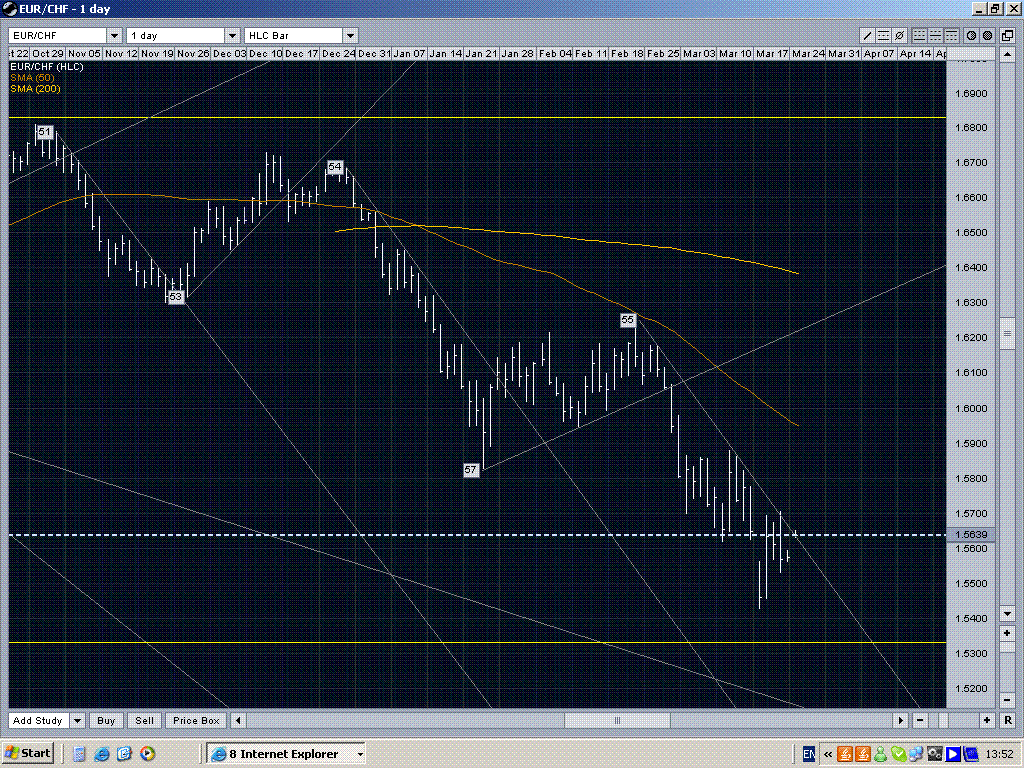Viewport: 1024px width, 768px height.
Task: Click the 1.6900 price axis label
Action: click(x=971, y=93)
